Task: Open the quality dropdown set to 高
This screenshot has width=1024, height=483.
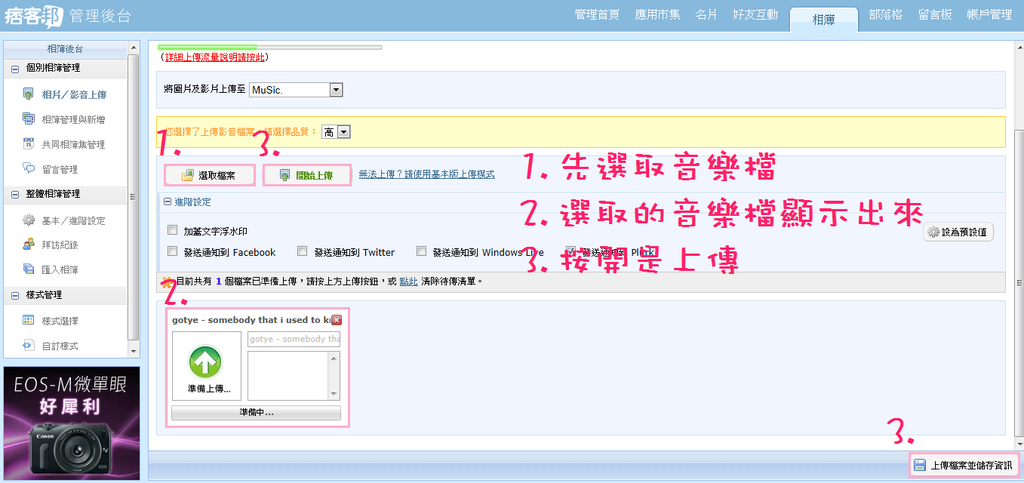Action: (336, 132)
